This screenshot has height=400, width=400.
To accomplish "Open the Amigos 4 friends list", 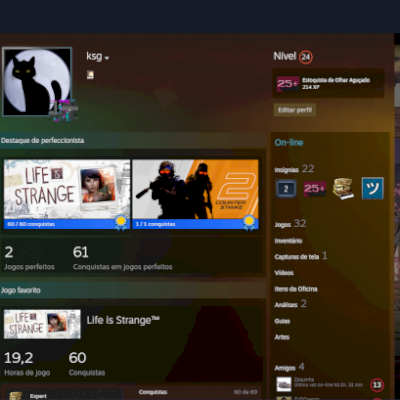I will coord(289,367).
